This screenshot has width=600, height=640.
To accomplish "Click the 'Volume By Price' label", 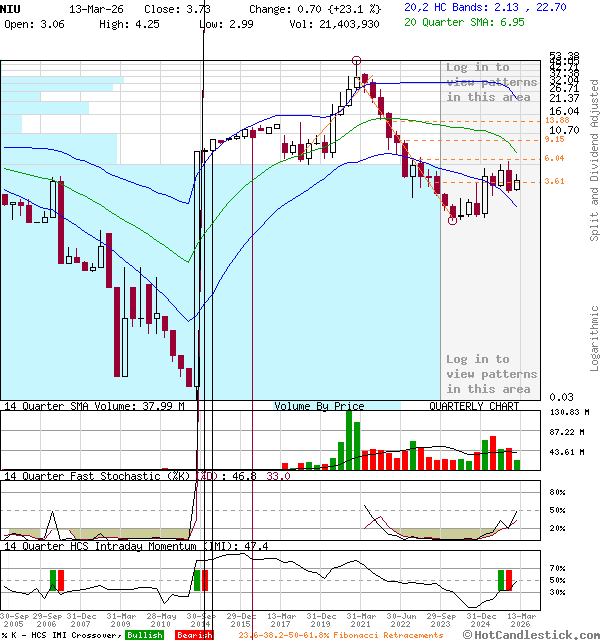I will [x=319, y=406].
